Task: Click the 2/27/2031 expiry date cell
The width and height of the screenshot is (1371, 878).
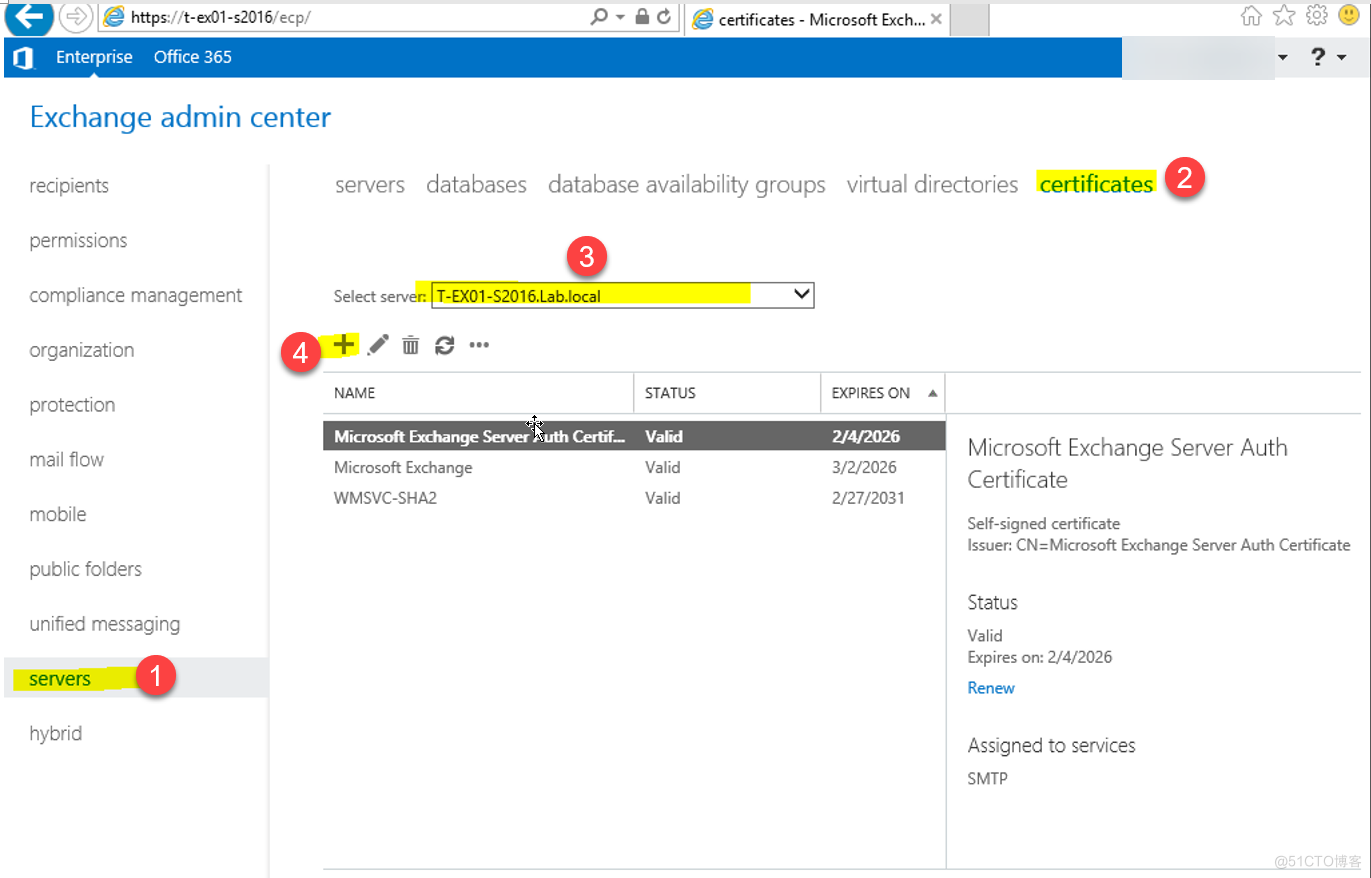Action: pyautogui.click(x=868, y=498)
